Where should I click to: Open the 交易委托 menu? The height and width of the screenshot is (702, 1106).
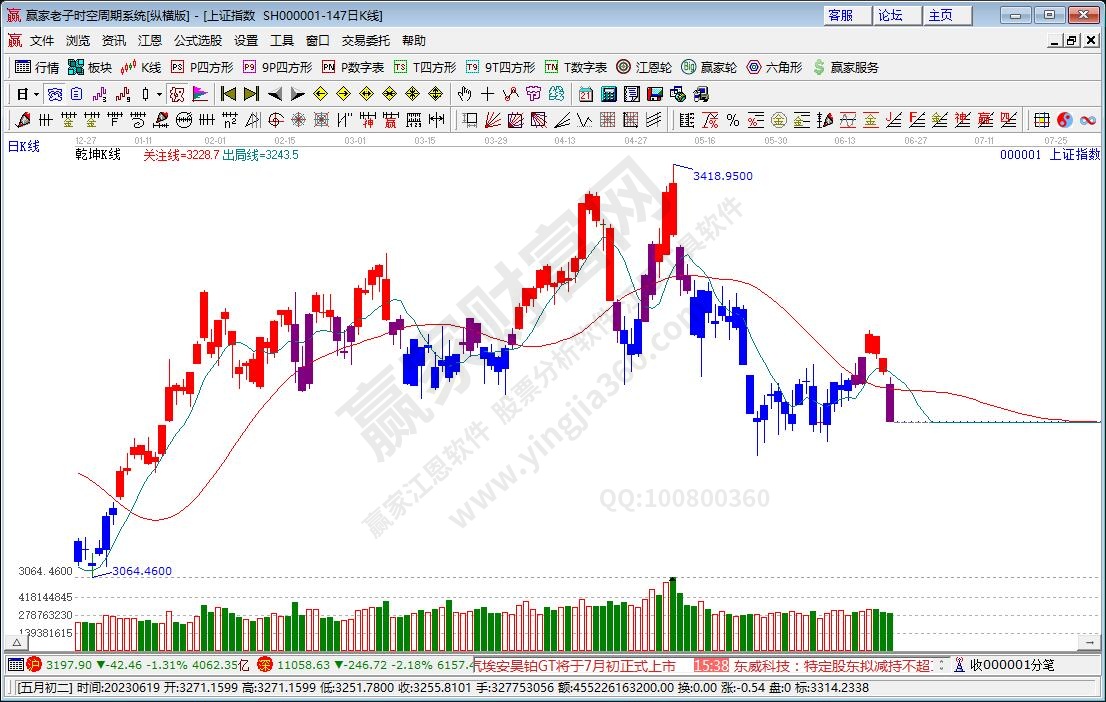[x=365, y=41]
